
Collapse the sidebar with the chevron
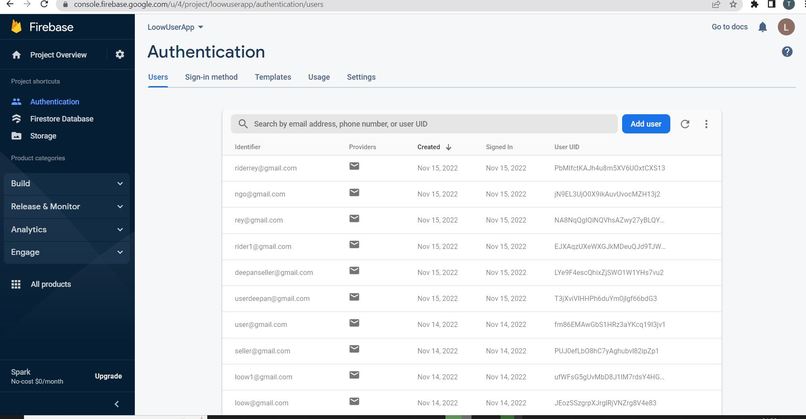click(117, 404)
